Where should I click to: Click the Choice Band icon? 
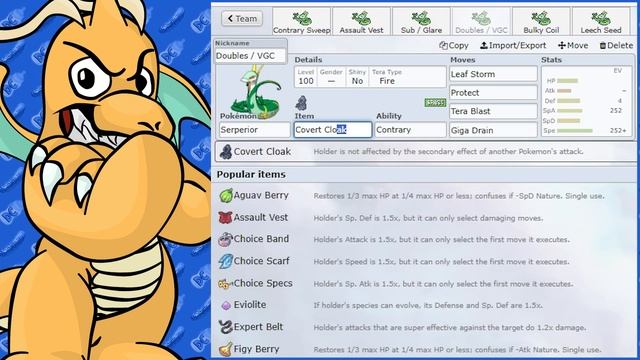(225, 240)
